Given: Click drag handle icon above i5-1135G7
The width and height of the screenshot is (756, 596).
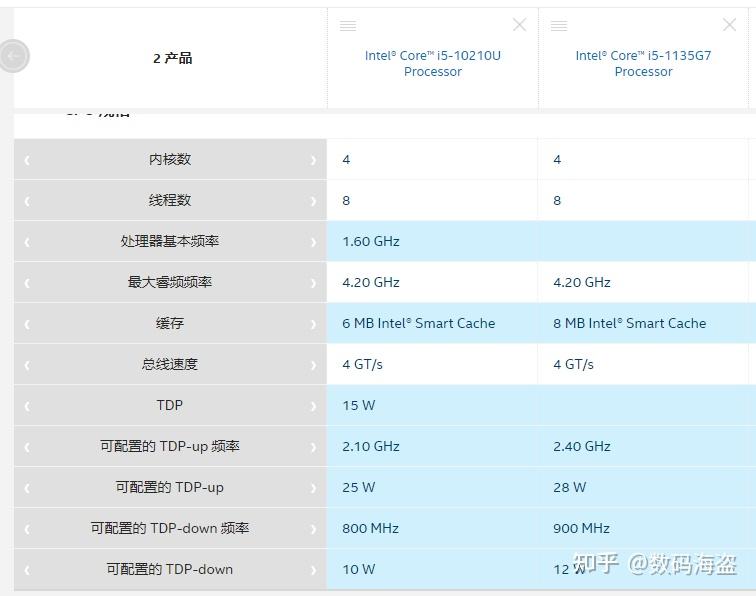Looking at the screenshot, I should (x=559, y=26).
